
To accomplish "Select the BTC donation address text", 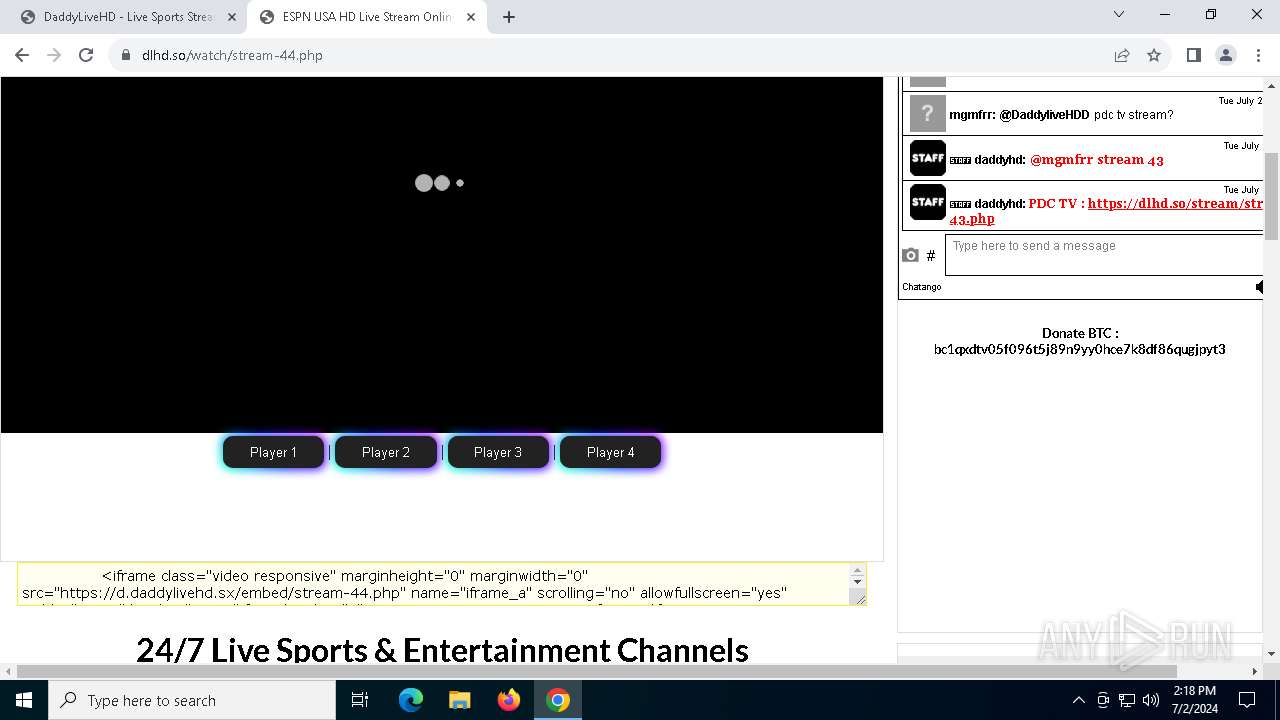I will [x=1080, y=349].
